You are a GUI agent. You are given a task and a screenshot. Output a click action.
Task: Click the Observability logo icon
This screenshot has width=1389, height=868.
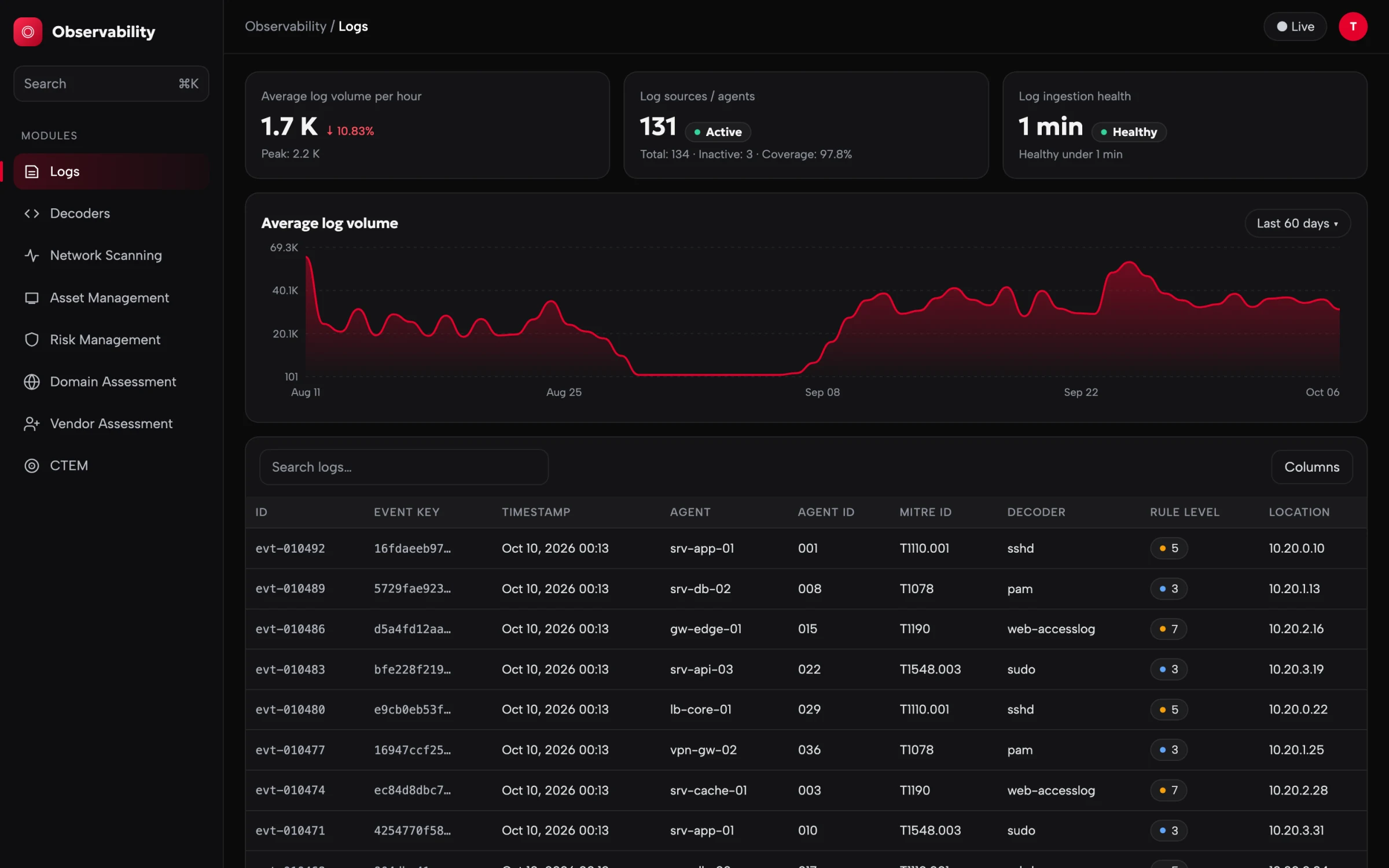coord(28,31)
